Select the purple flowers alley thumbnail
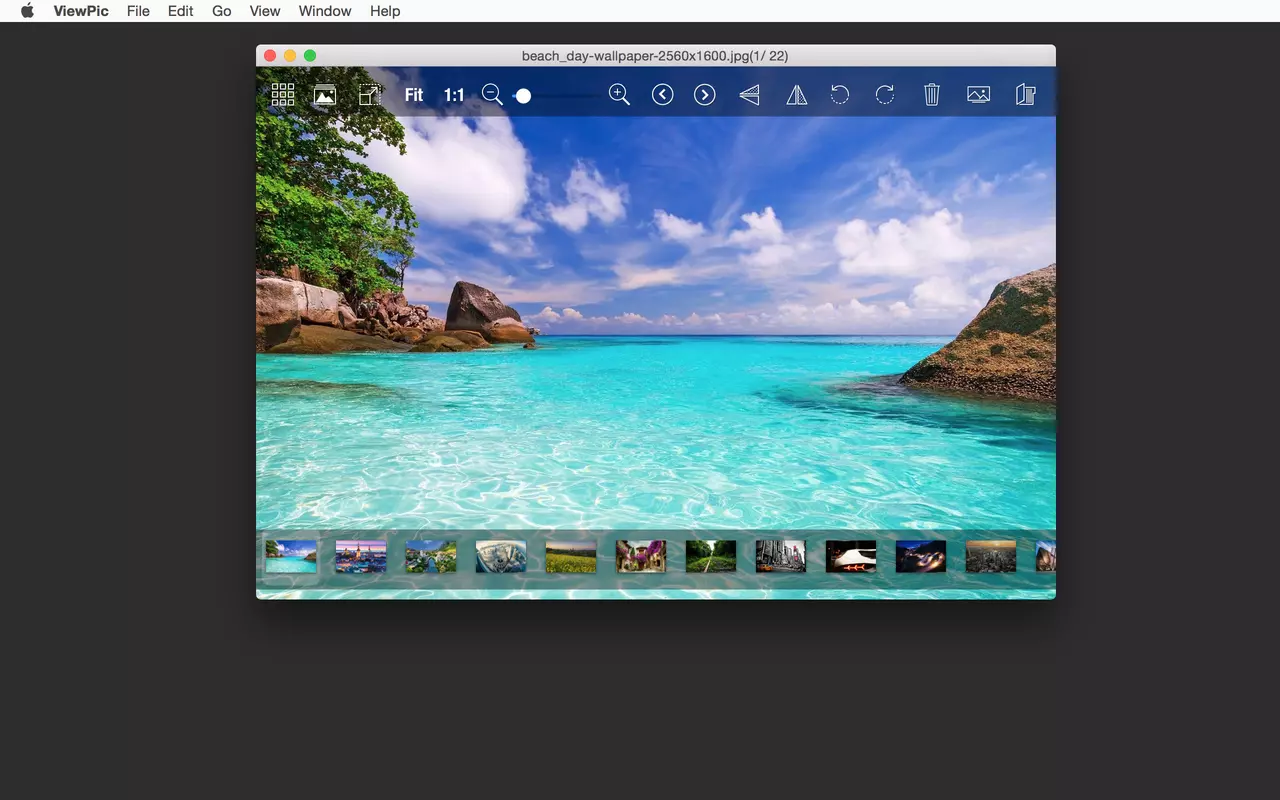 click(641, 556)
